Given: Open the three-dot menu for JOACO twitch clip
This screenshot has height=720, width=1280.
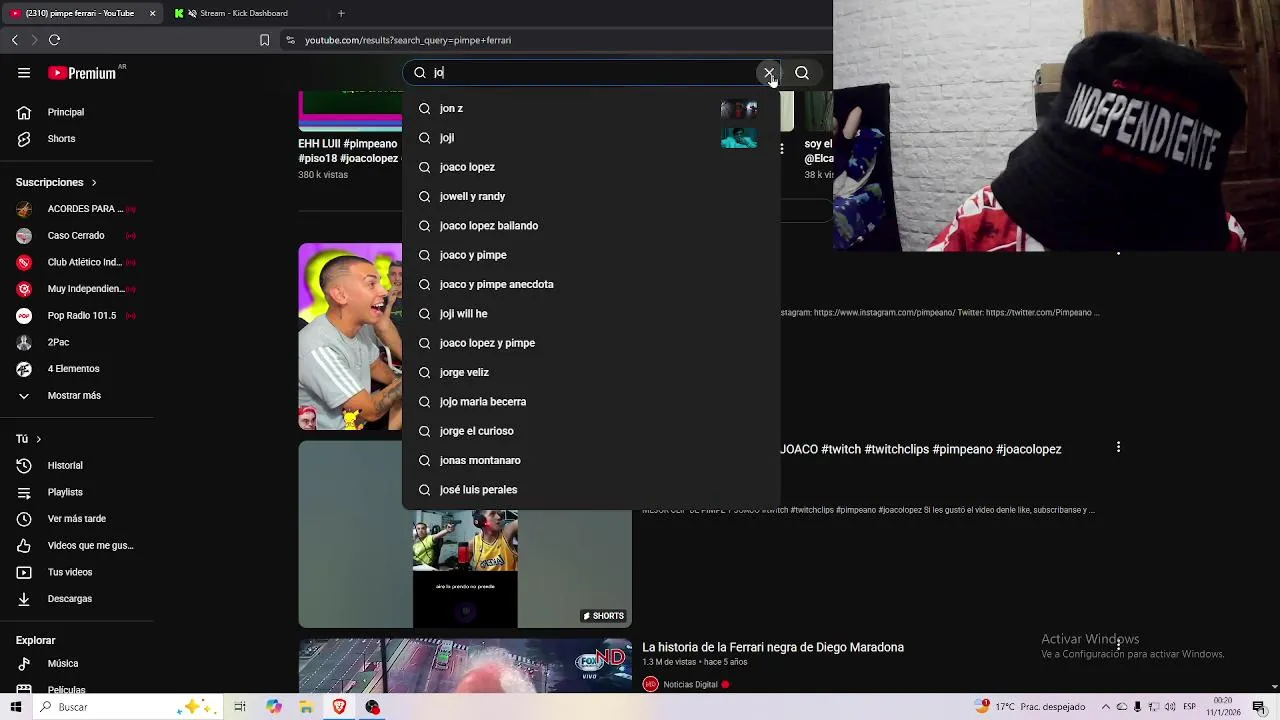Looking at the screenshot, I should (1118, 447).
